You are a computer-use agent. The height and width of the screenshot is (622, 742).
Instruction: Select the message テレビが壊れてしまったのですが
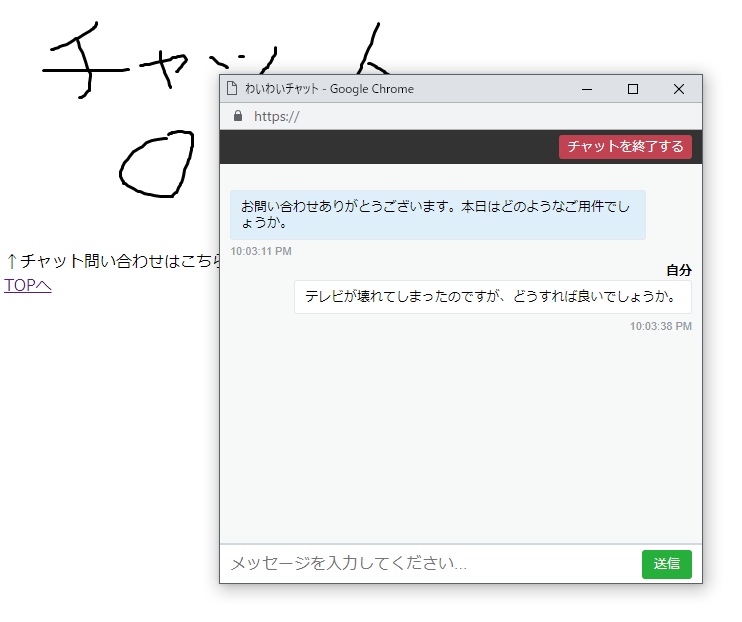(x=493, y=297)
